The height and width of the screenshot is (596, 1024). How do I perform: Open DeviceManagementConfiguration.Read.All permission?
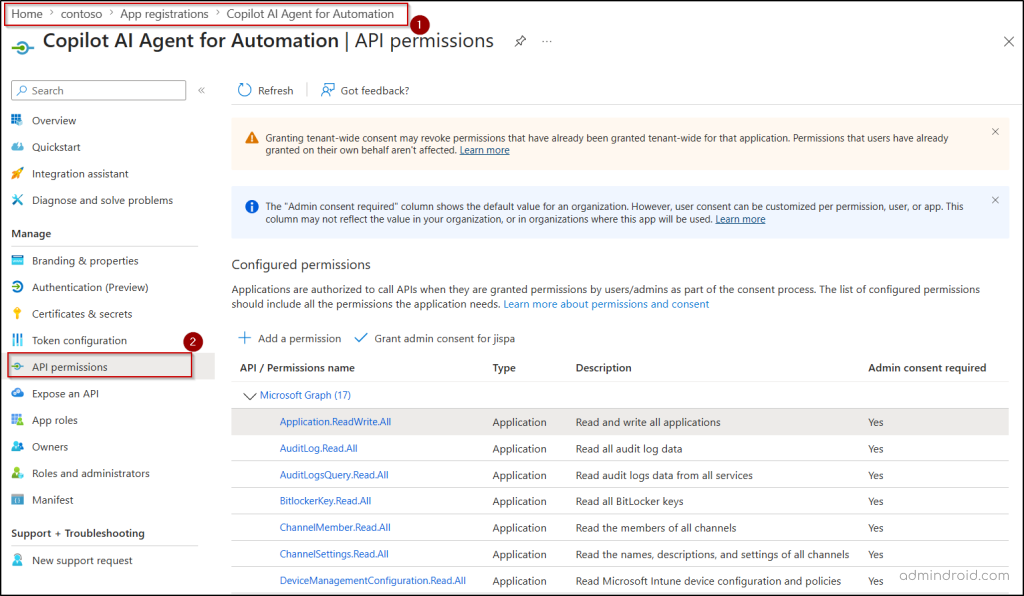(372, 580)
